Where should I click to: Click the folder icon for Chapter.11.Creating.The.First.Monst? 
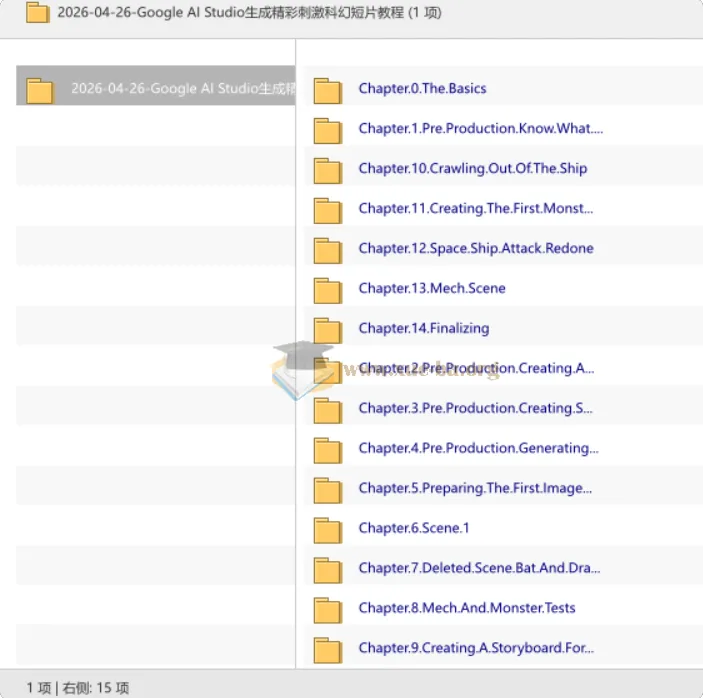[x=328, y=211]
